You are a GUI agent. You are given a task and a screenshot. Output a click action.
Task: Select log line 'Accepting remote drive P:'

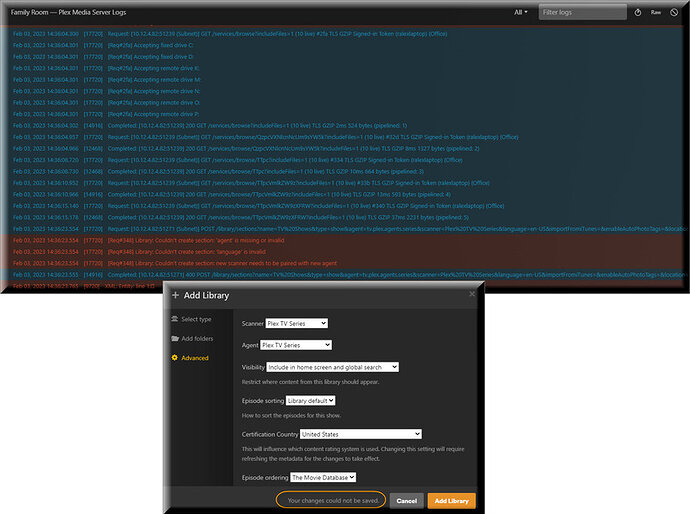pos(345,114)
